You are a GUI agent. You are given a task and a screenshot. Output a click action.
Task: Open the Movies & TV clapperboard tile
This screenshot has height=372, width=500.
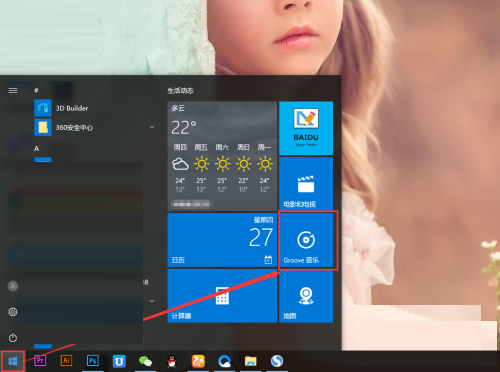[306, 184]
